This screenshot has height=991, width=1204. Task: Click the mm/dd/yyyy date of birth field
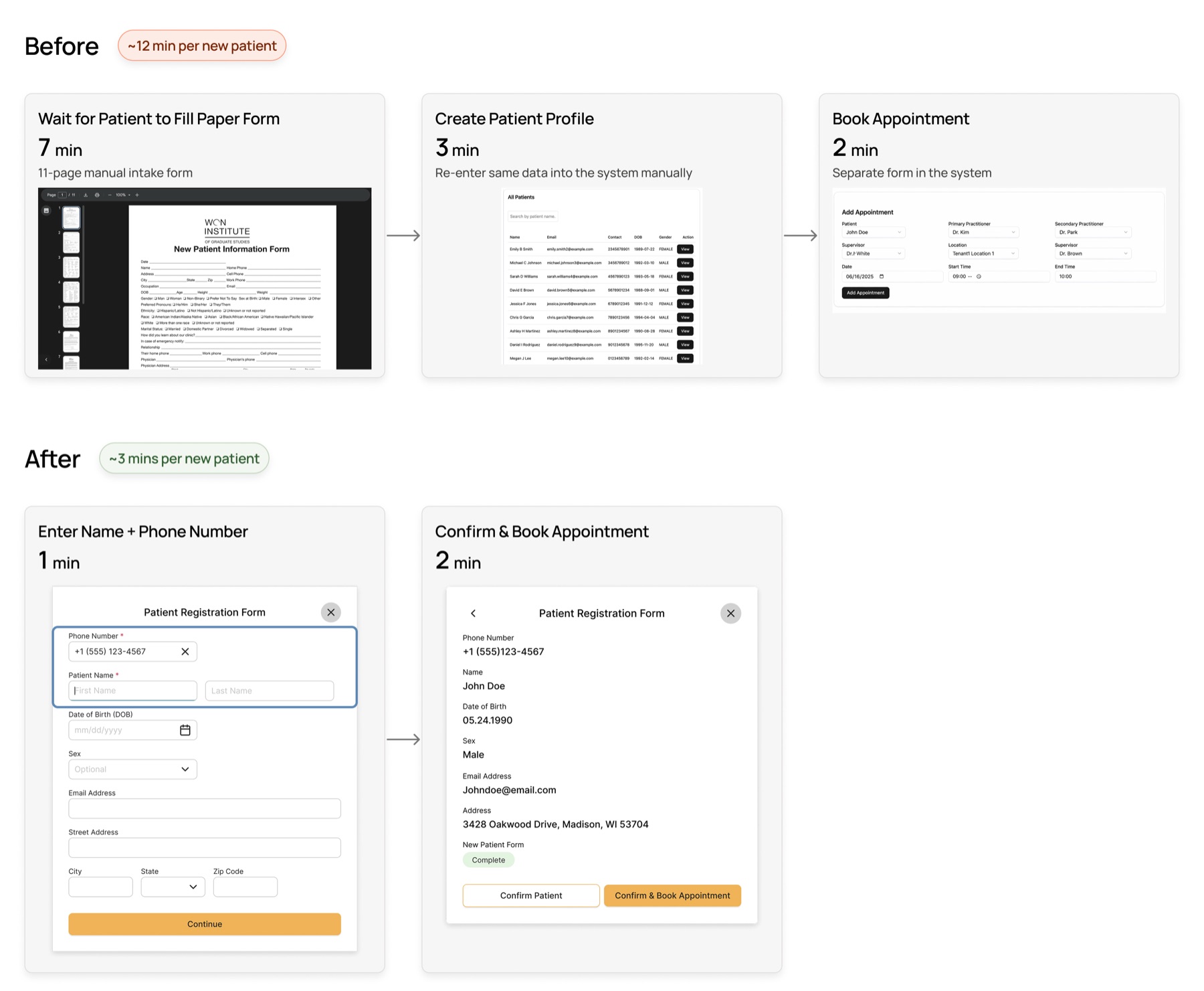pos(132,730)
